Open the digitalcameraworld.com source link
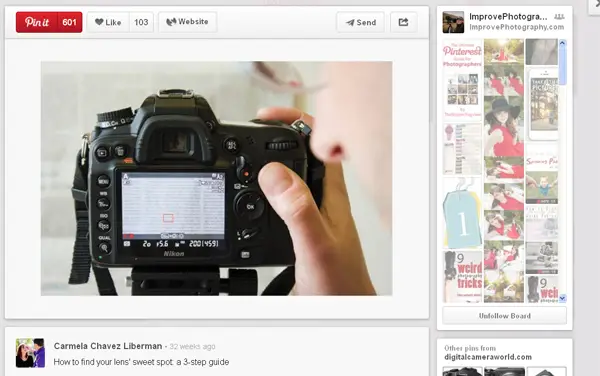Viewport: 600px width, 376px height. [488, 357]
